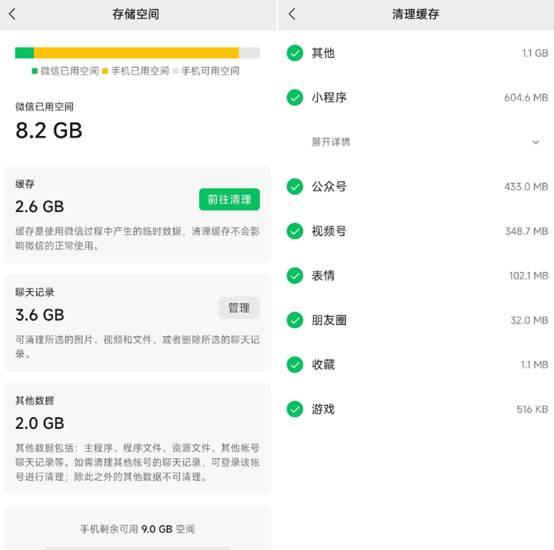Tap the 手机已用空间 legend label
This screenshot has height=550, width=554.
click(140, 71)
